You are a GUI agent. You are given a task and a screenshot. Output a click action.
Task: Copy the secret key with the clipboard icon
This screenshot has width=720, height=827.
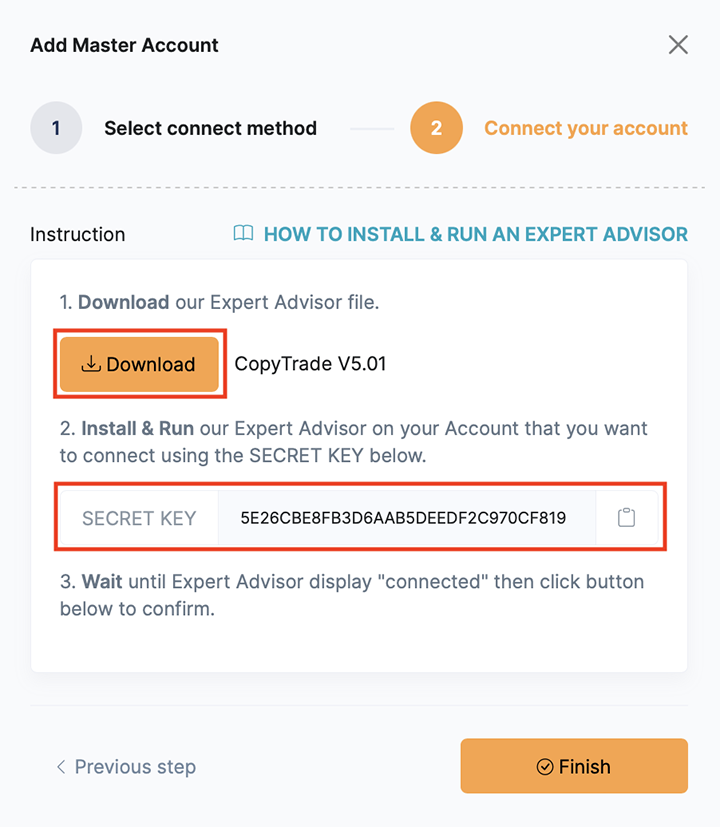(x=626, y=517)
